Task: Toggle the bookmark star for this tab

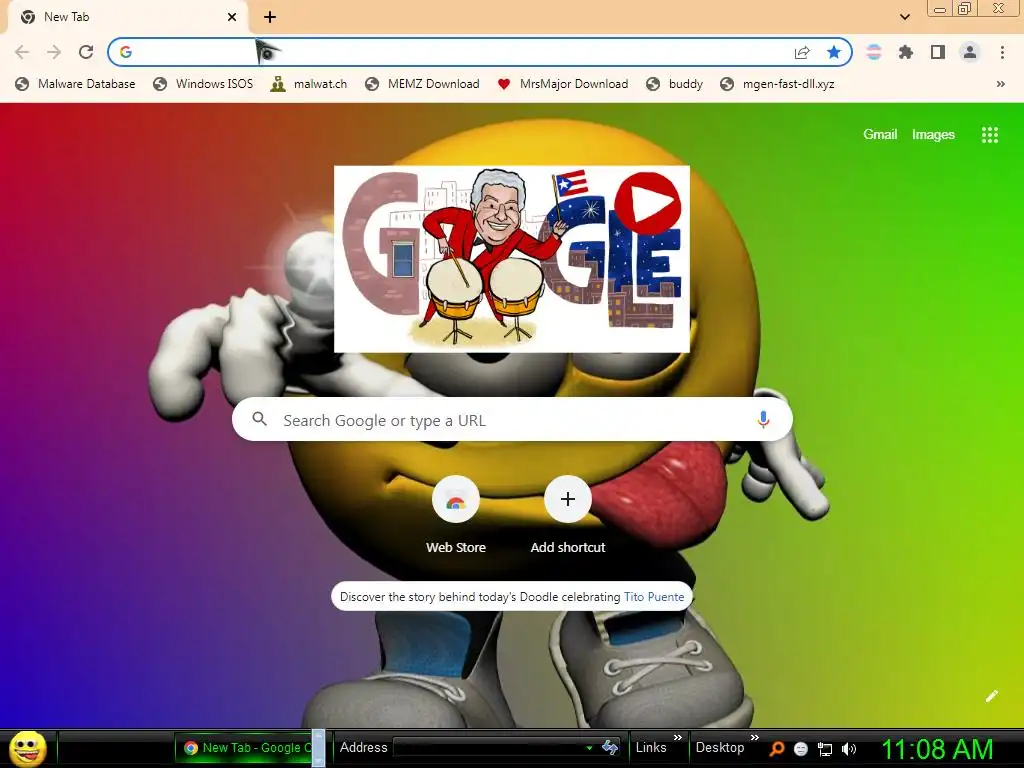Action: [x=833, y=52]
